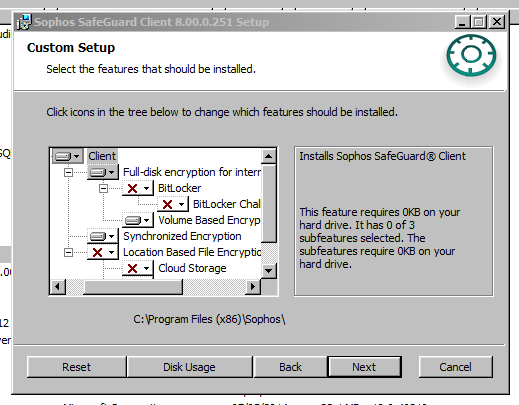The height and width of the screenshot is (405, 519).
Task: Open Full-disk encryption feature state dropdown
Action: tap(103, 172)
